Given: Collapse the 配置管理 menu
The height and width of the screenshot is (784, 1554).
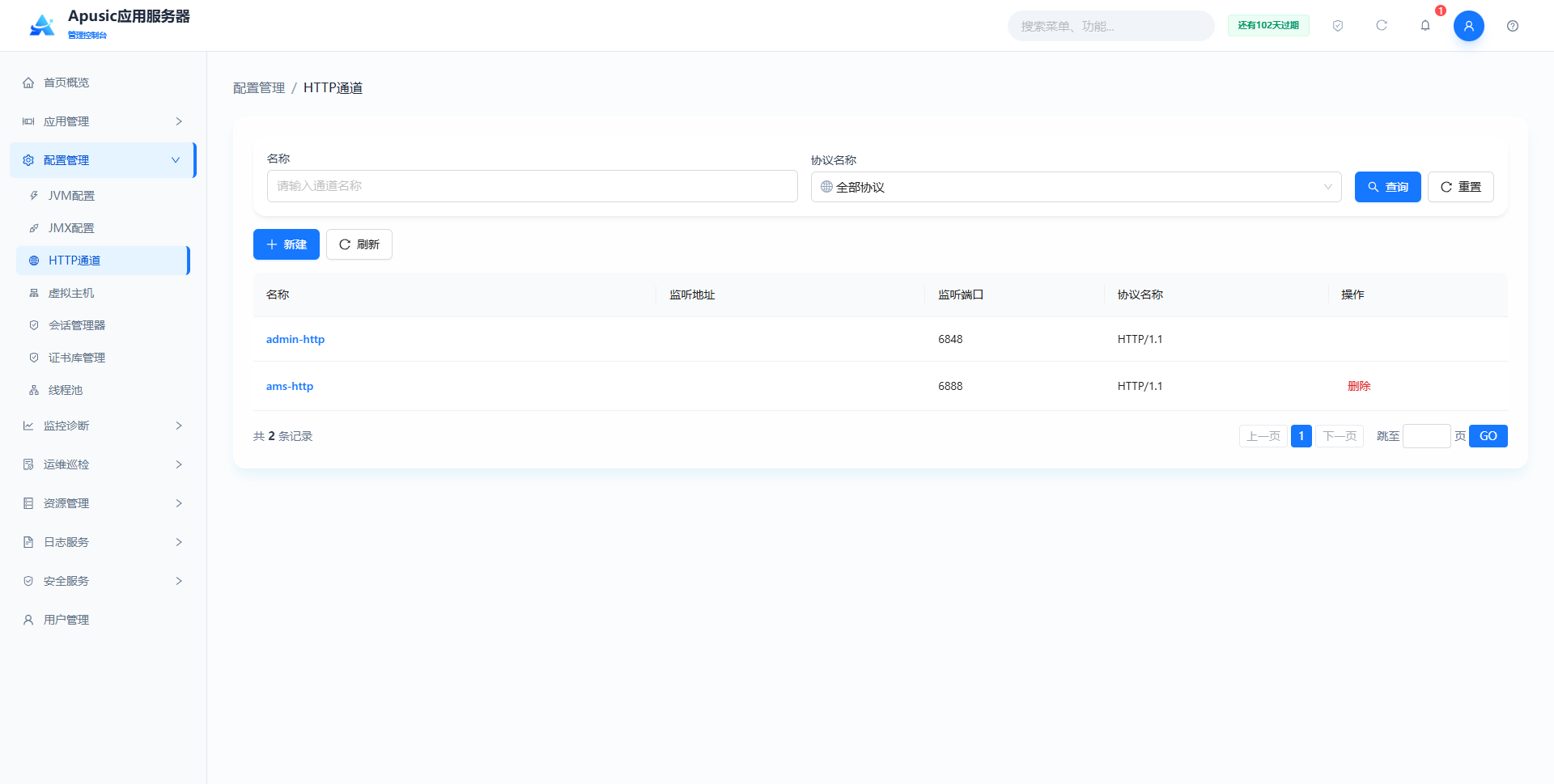Looking at the screenshot, I should 104,160.
